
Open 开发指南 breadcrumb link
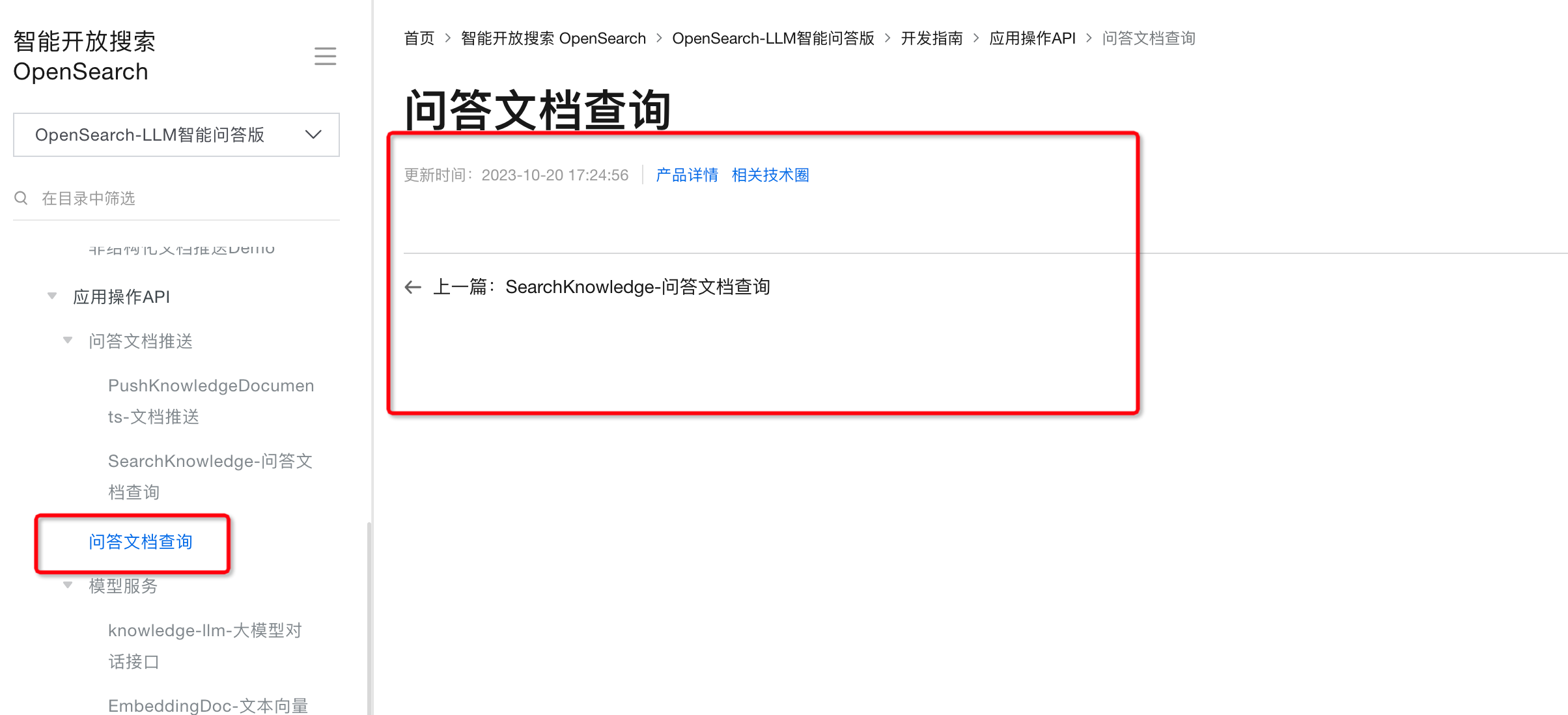(x=932, y=38)
